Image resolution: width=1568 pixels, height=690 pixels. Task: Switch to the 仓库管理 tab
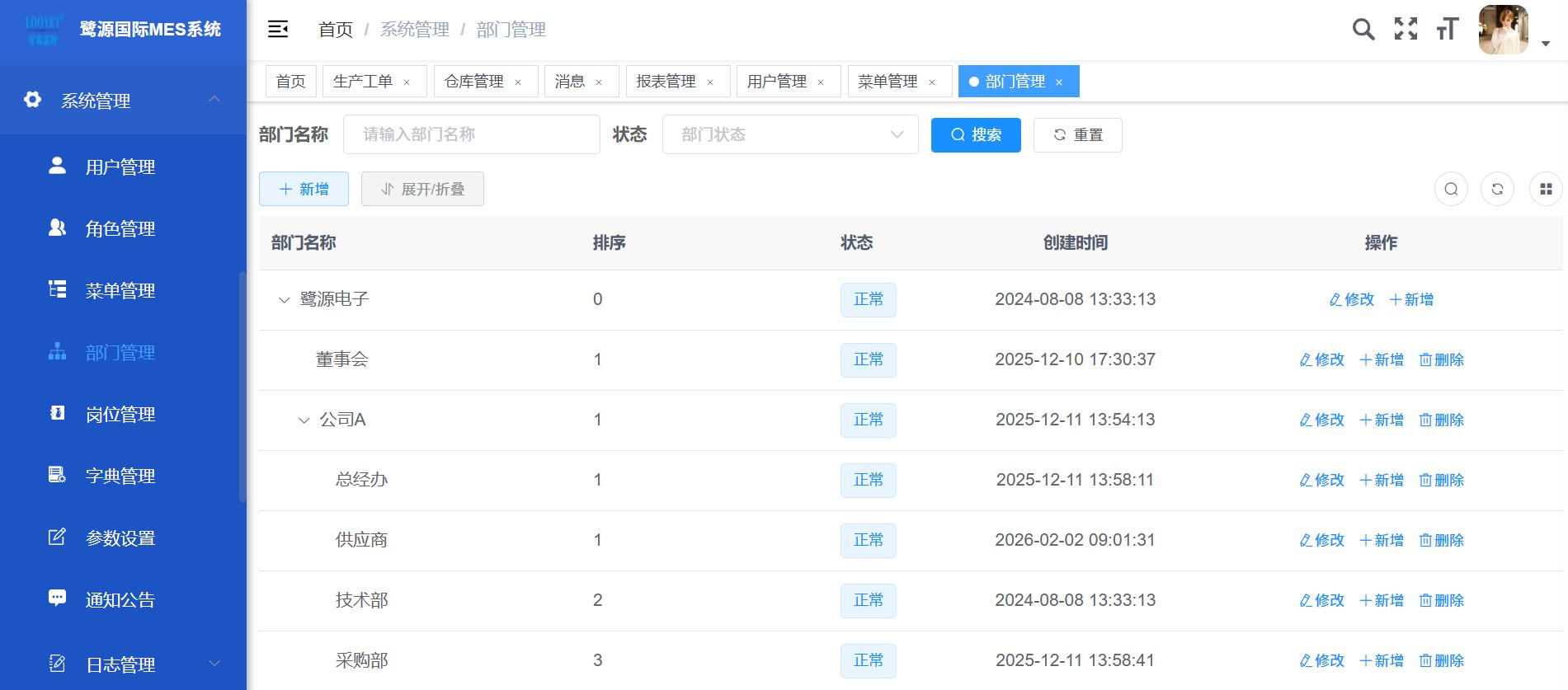(473, 82)
